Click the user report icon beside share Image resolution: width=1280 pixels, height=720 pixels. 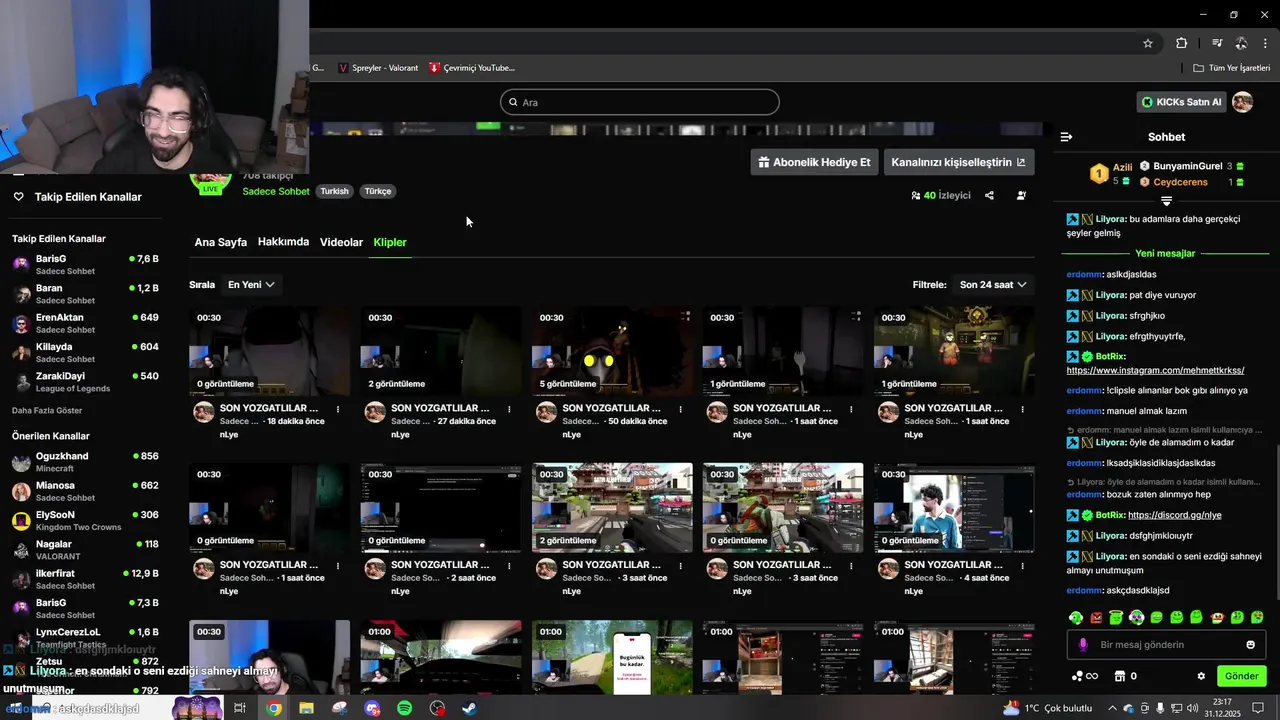[1021, 196]
